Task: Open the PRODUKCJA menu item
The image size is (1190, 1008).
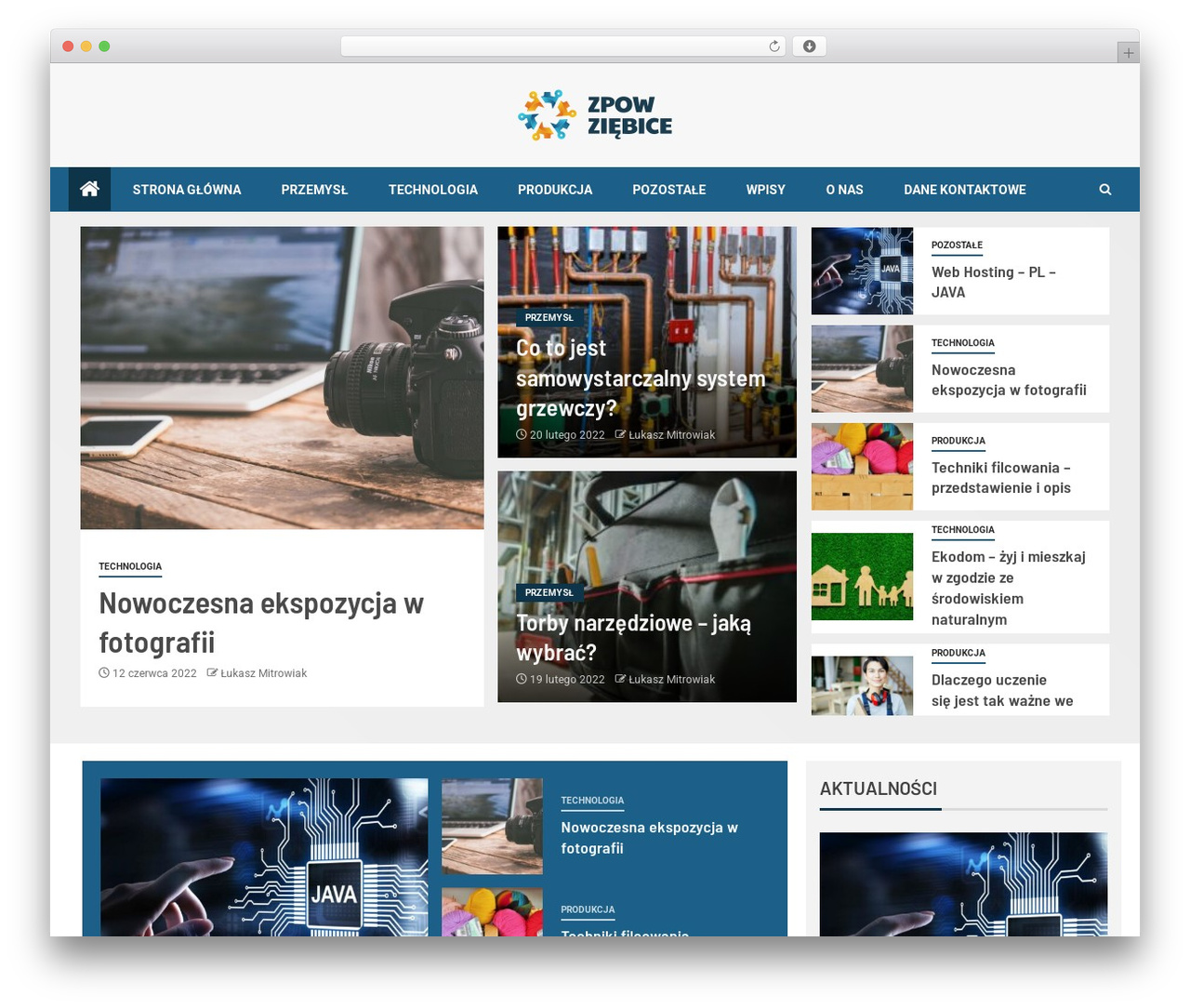Action: [x=555, y=190]
